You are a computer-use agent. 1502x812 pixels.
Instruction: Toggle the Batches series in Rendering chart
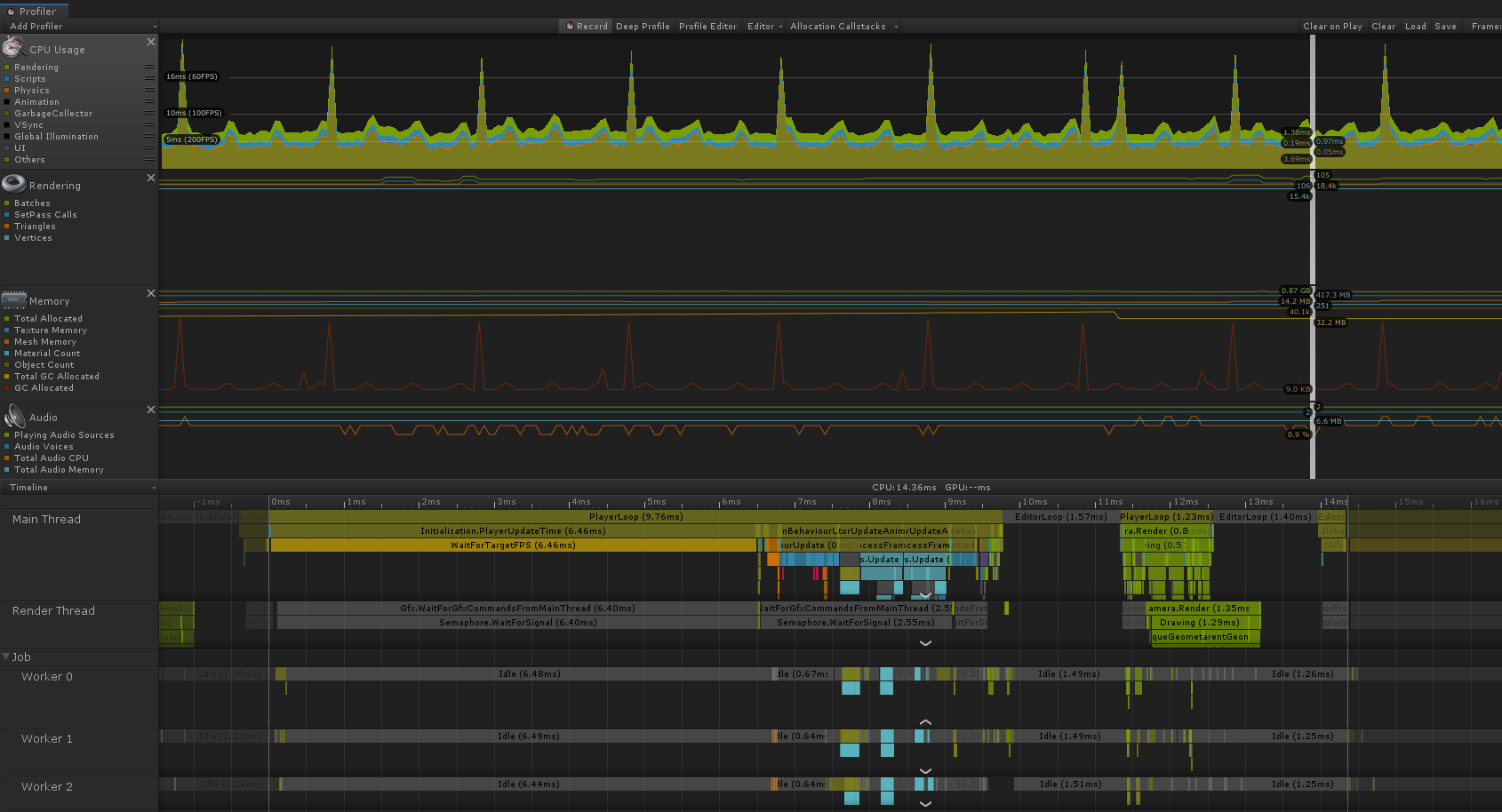coord(32,203)
